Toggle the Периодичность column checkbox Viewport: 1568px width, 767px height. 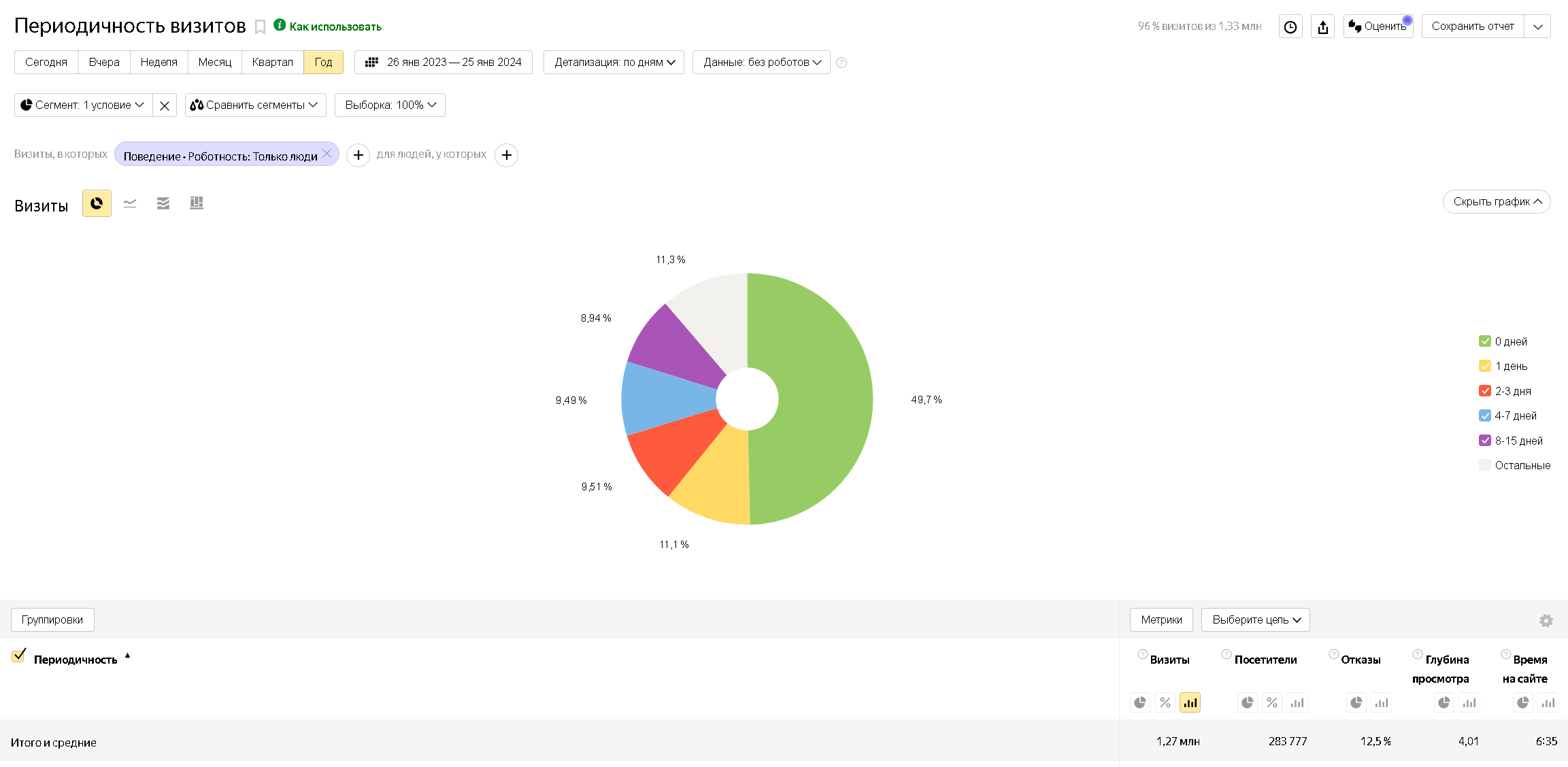point(19,656)
